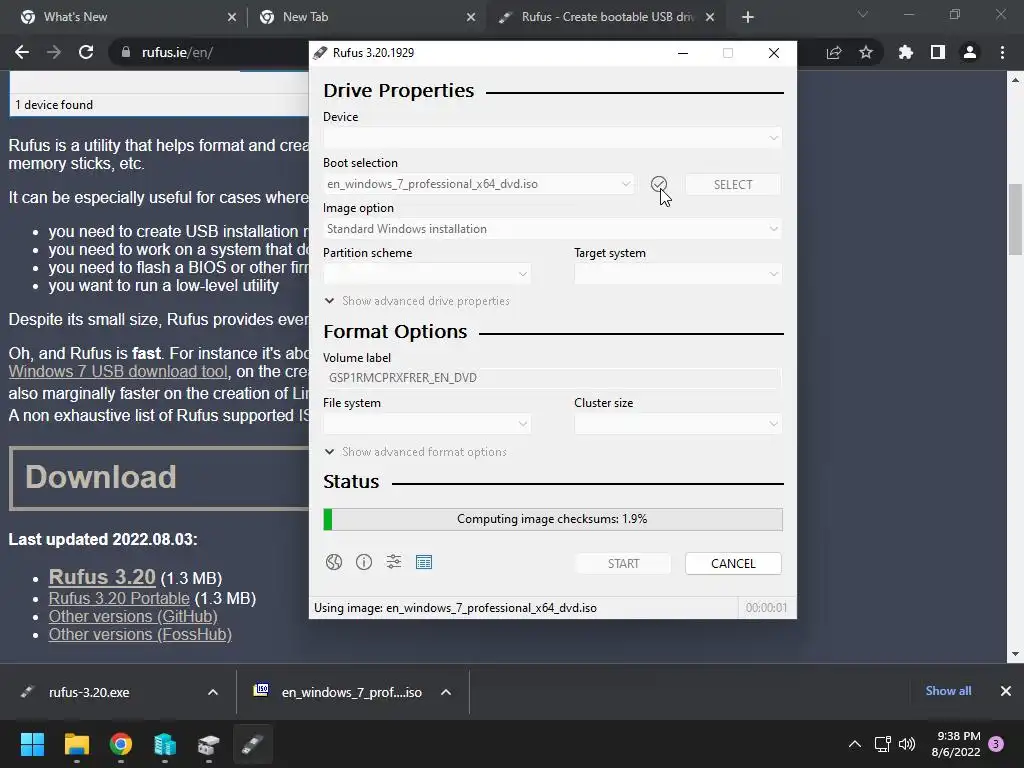Click Show all downloads

pyautogui.click(x=948, y=691)
